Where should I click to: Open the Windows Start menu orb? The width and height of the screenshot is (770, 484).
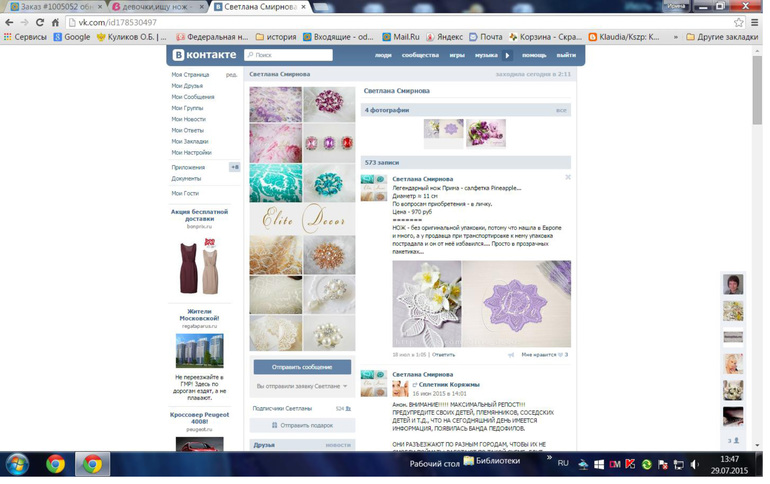point(17,464)
